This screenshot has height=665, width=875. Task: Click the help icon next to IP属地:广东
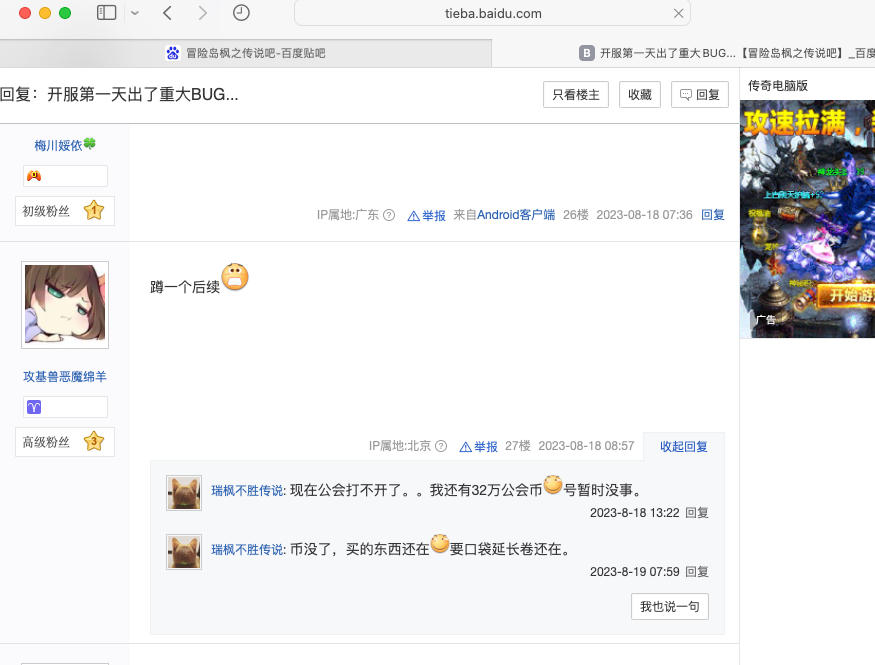[x=389, y=215]
